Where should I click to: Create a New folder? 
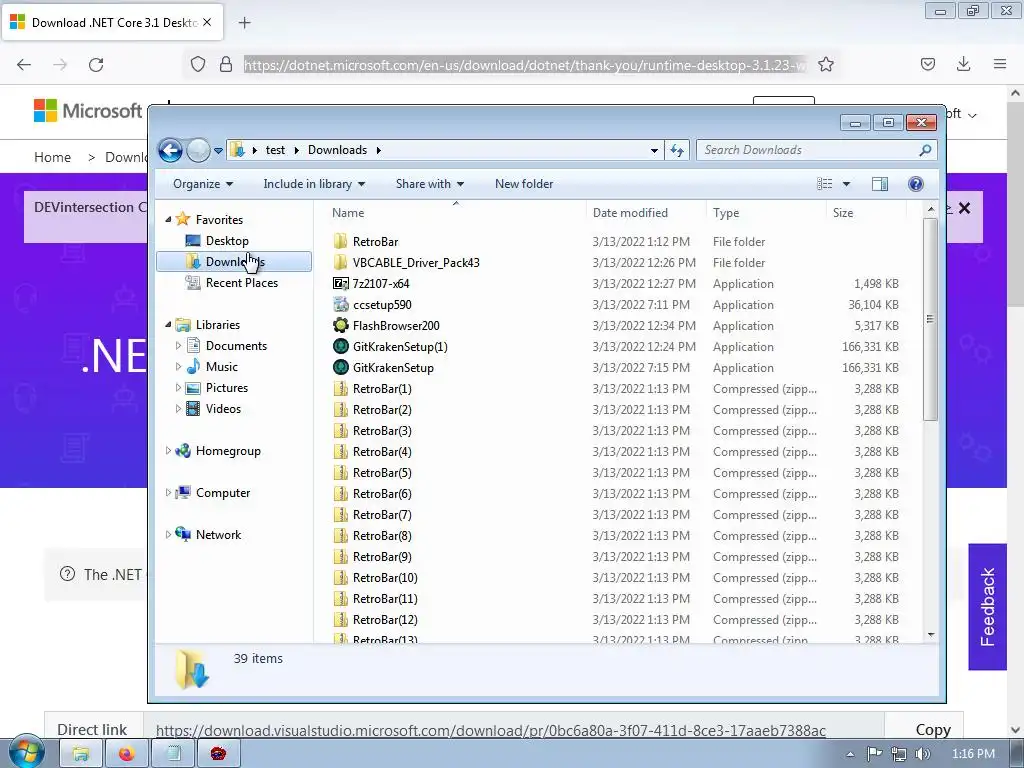pyautogui.click(x=524, y=184)
